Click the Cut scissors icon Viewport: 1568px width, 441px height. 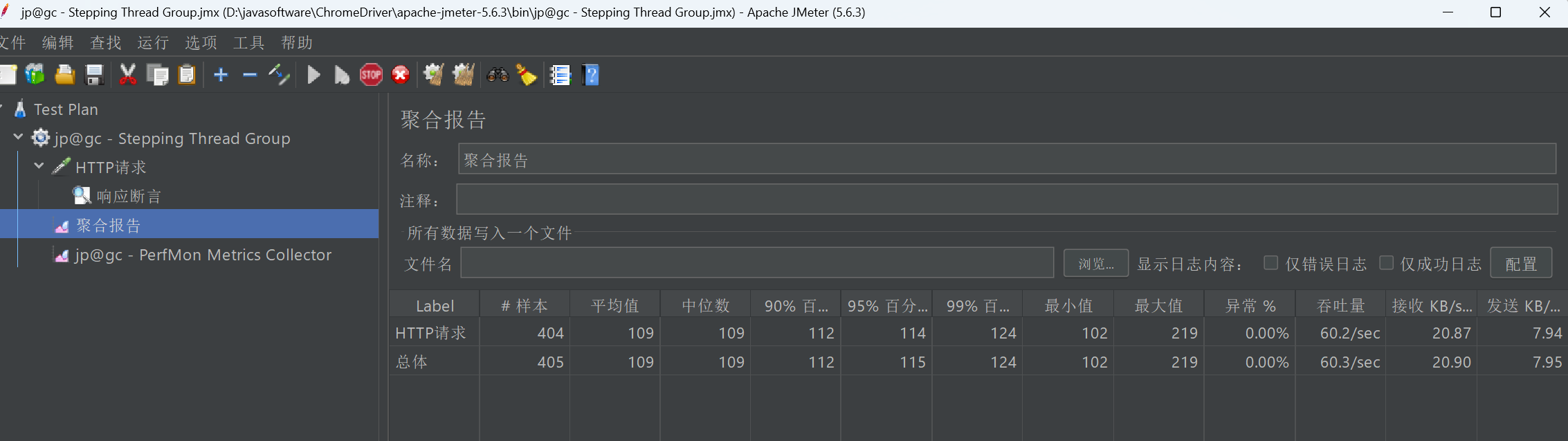127,75
